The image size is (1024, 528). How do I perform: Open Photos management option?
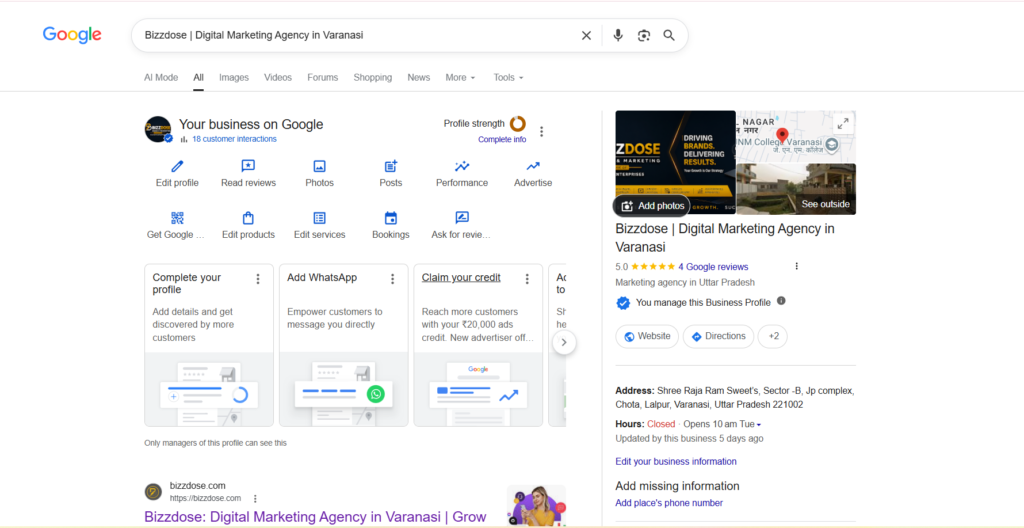(x=319, y=174)
